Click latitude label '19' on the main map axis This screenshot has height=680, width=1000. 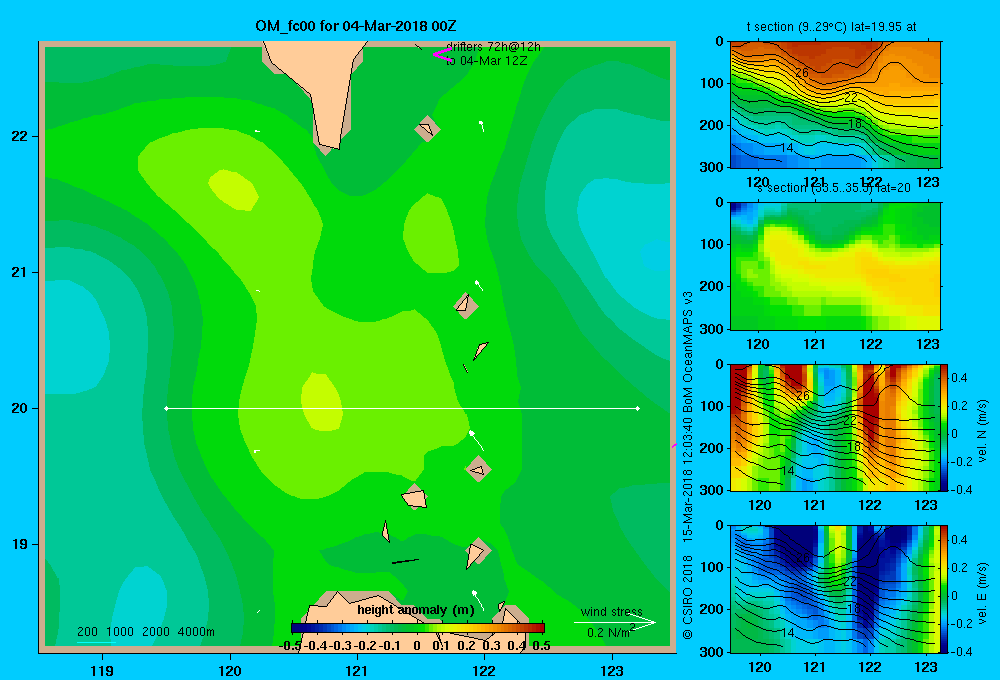pos(20,544)
